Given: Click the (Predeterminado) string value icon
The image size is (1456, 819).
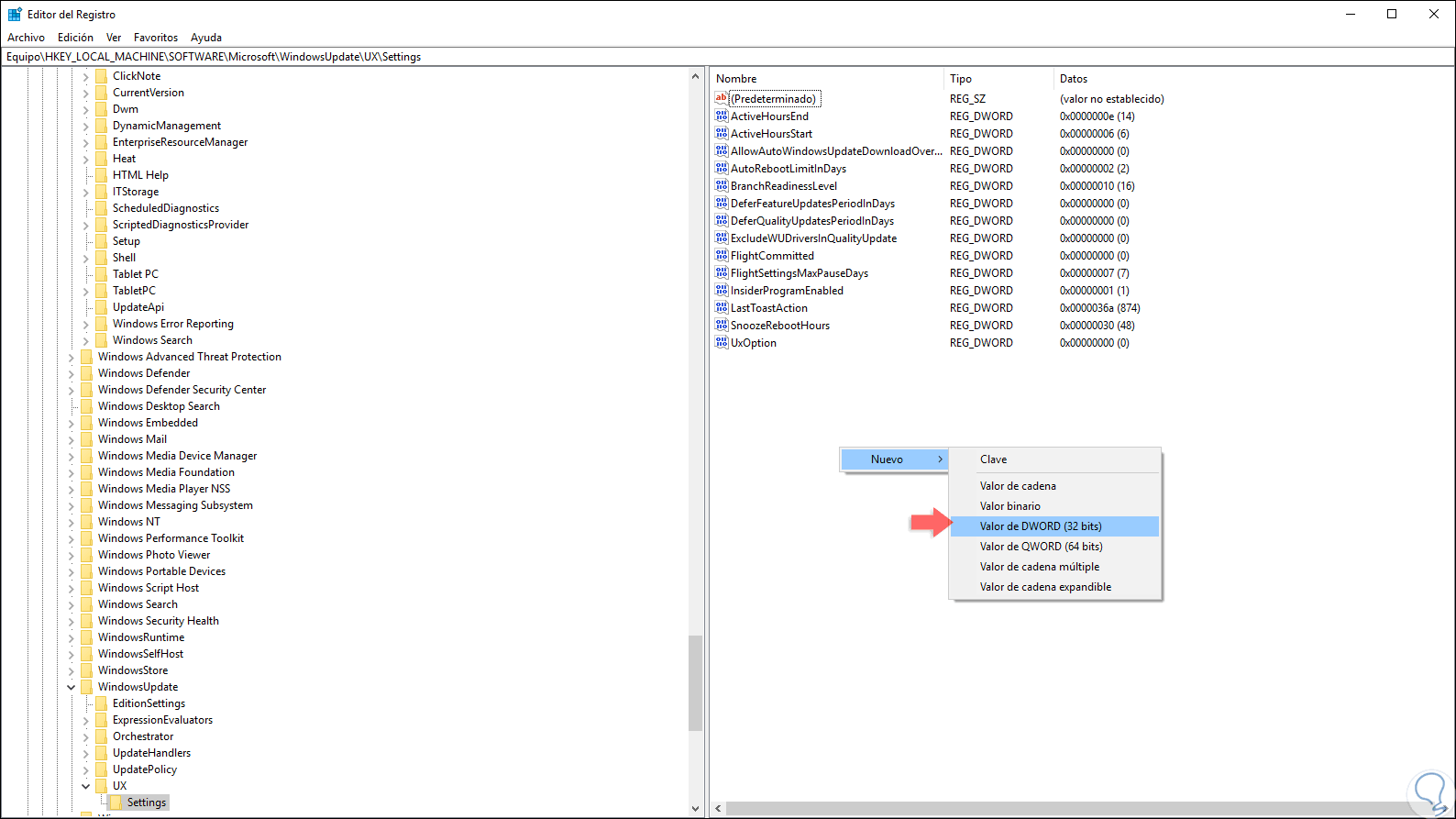Looking at the screenshot, I should point(722,99).
